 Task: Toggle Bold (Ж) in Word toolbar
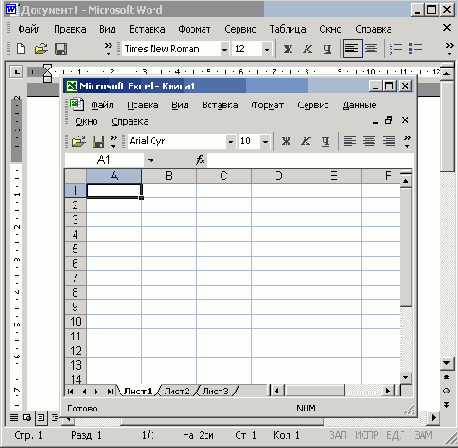point(288,49)
